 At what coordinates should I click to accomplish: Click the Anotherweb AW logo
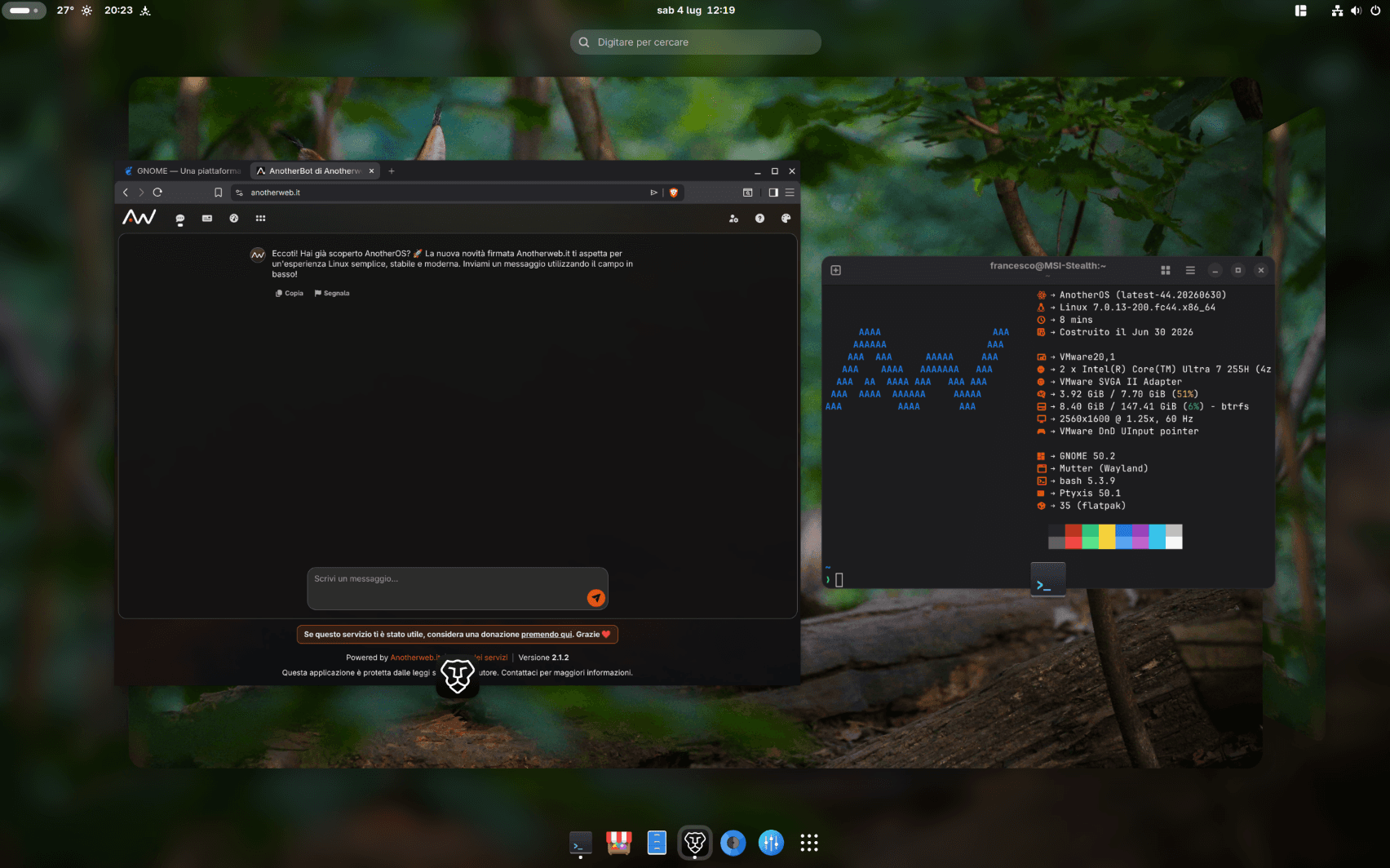139,218
